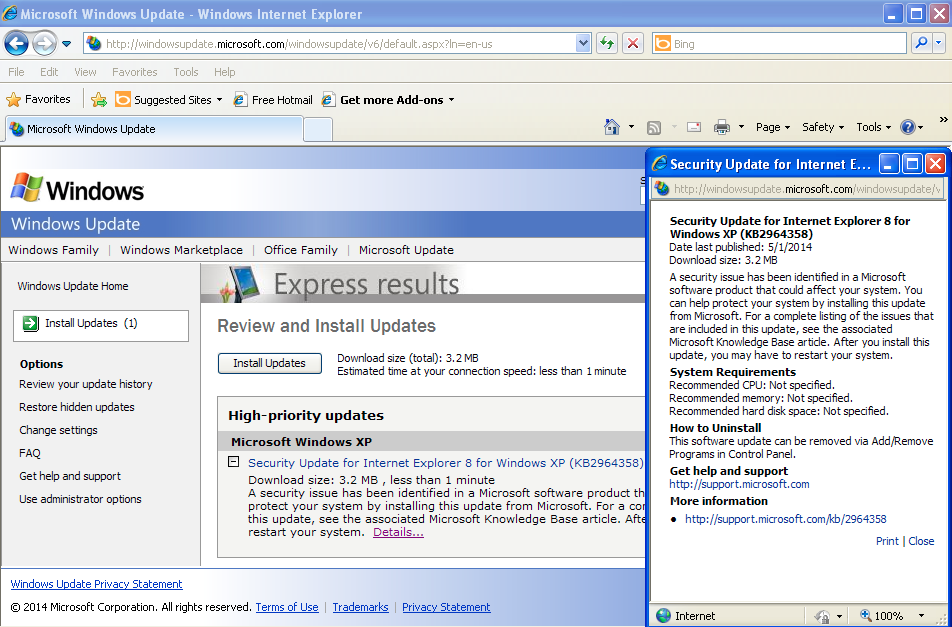This screenshot has width=952, height=627.
Task: Expand the address bar autocomplete dropdown
Action: pyautogui.click(x=583, y=44)
